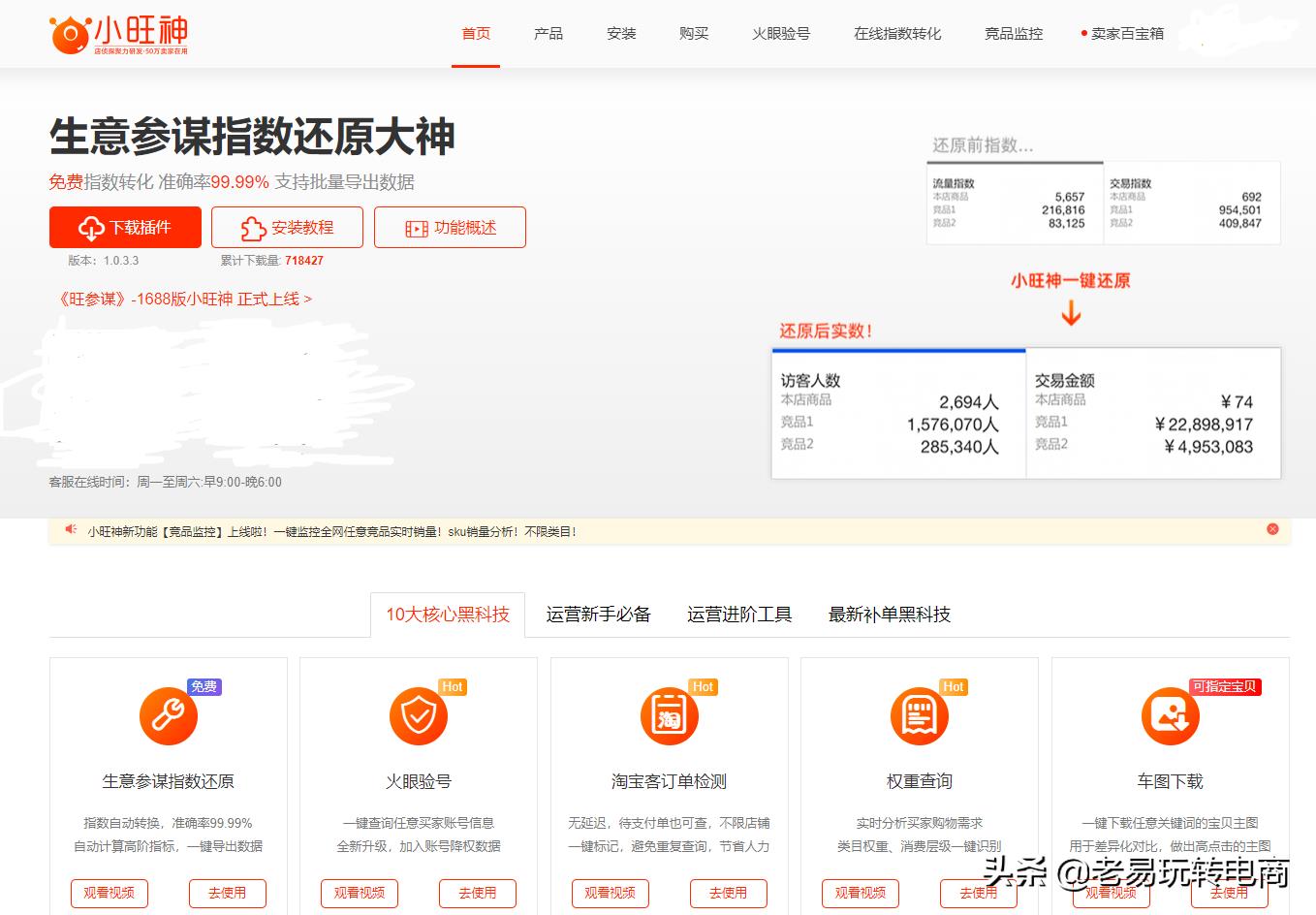Click the 交易金额 panel in 还原后实数
The image size is (1316, 915).
tap(1153, 414)
